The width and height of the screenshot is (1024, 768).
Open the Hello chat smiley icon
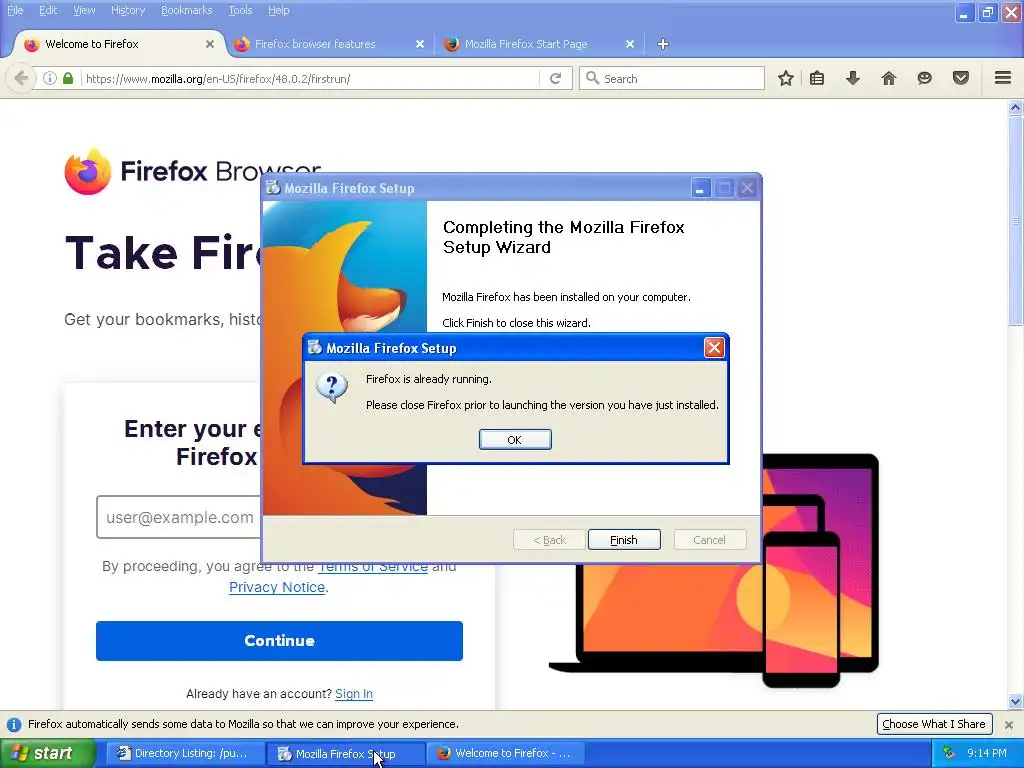coord(924,78)
